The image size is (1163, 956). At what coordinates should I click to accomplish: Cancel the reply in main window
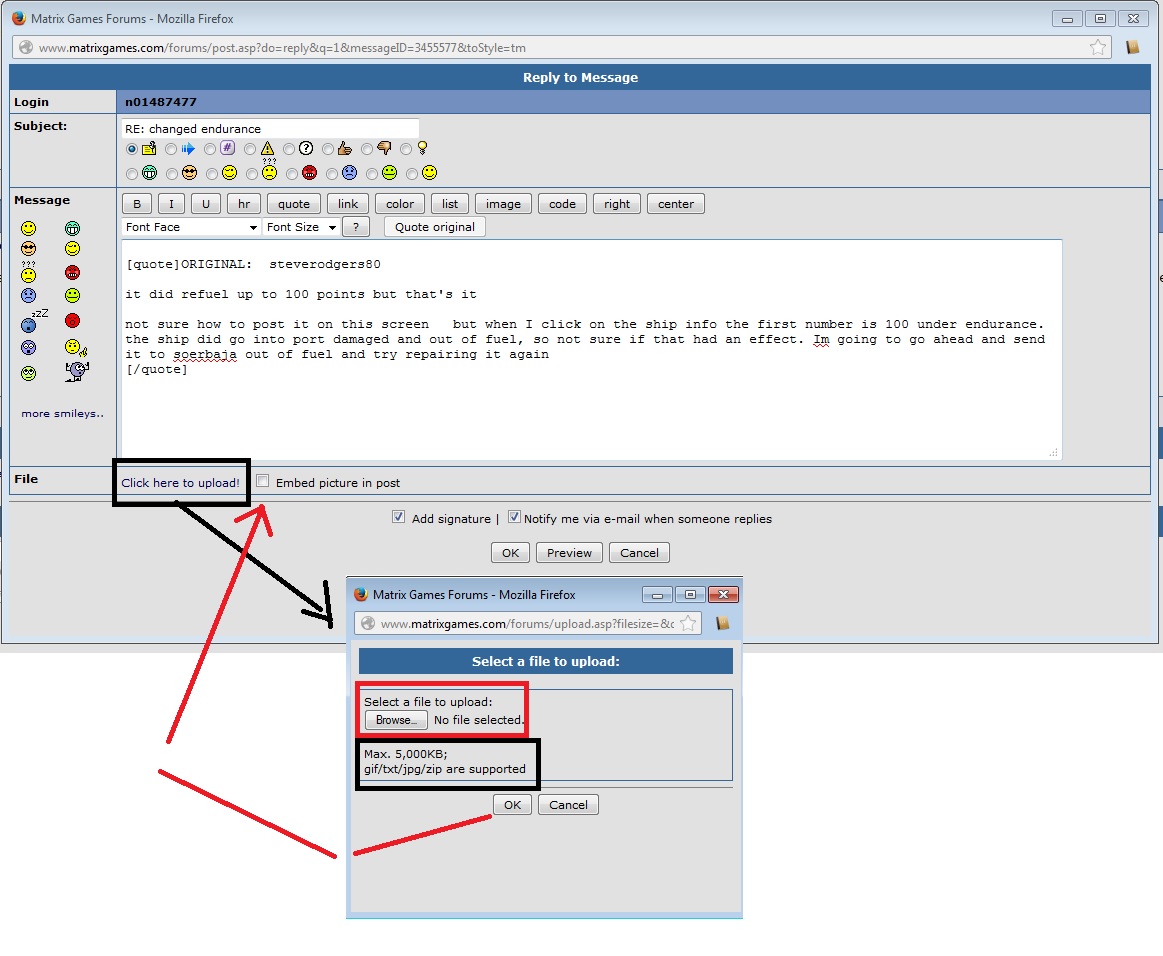point(639,553)
